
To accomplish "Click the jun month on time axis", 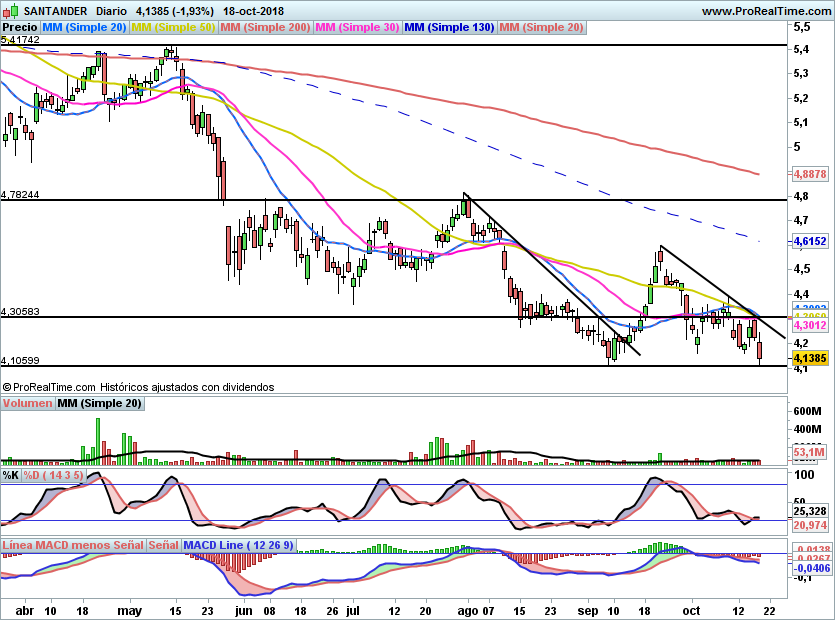I will (x=244, y=611).
